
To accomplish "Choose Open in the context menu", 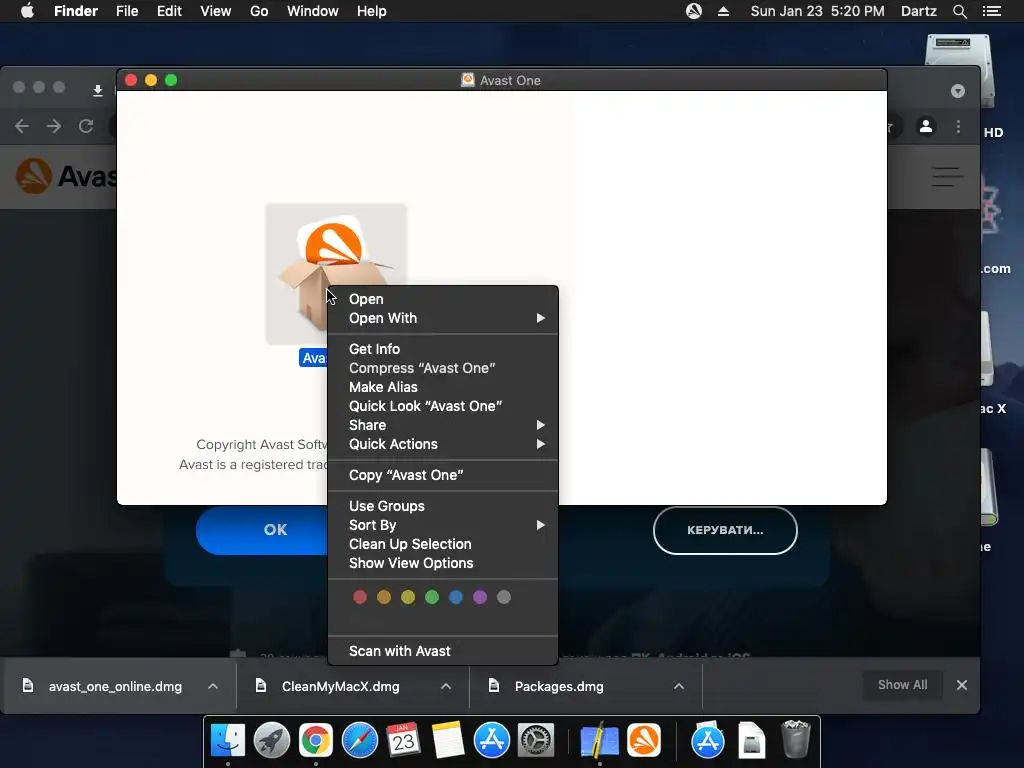I will tap(443, 299).
